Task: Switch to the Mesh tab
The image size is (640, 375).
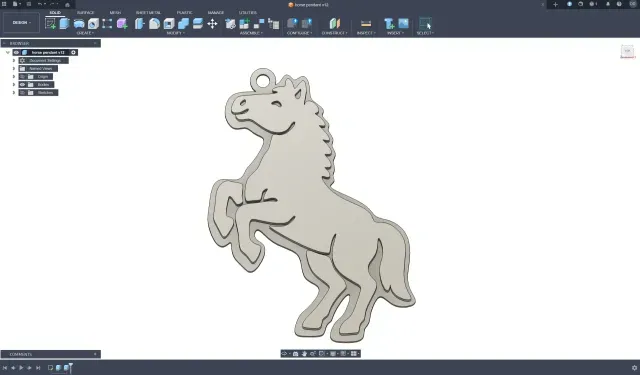Action: pyautogui.click(x=115, y=13)
